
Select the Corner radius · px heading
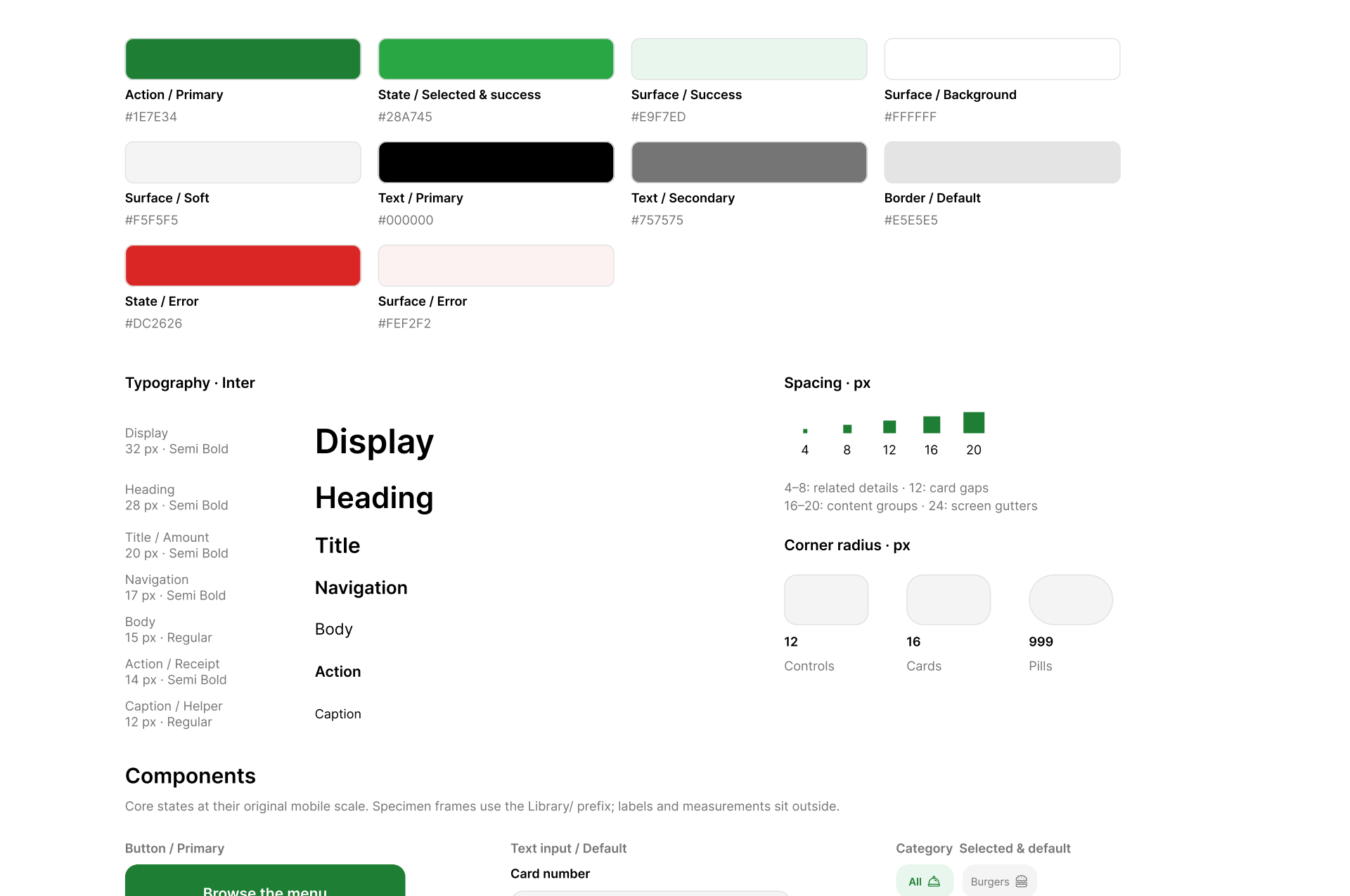coord(847,545)
